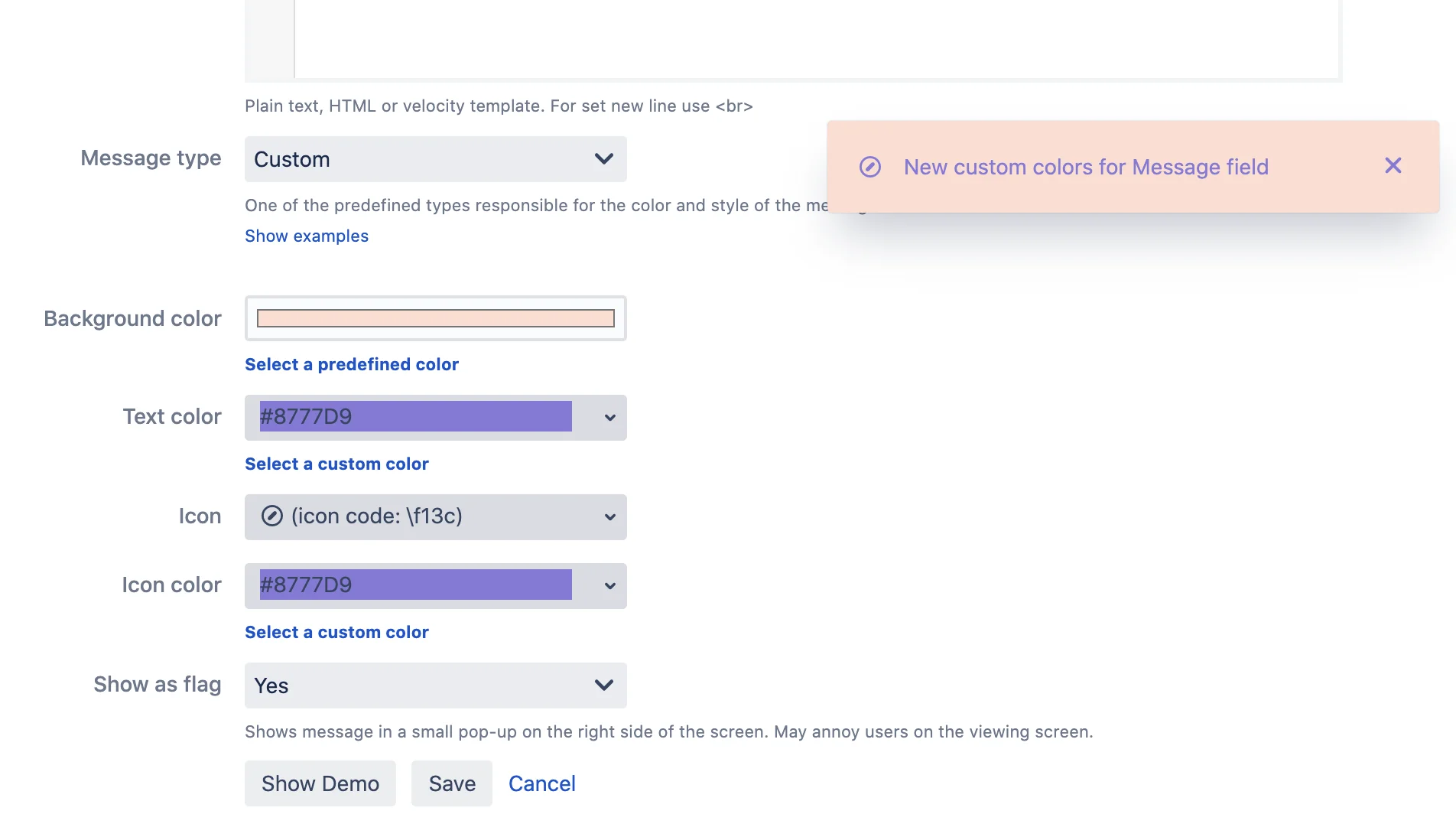Click the compass icon in the notification flag
Viewport: 1456px width, 837px height.
870,167
